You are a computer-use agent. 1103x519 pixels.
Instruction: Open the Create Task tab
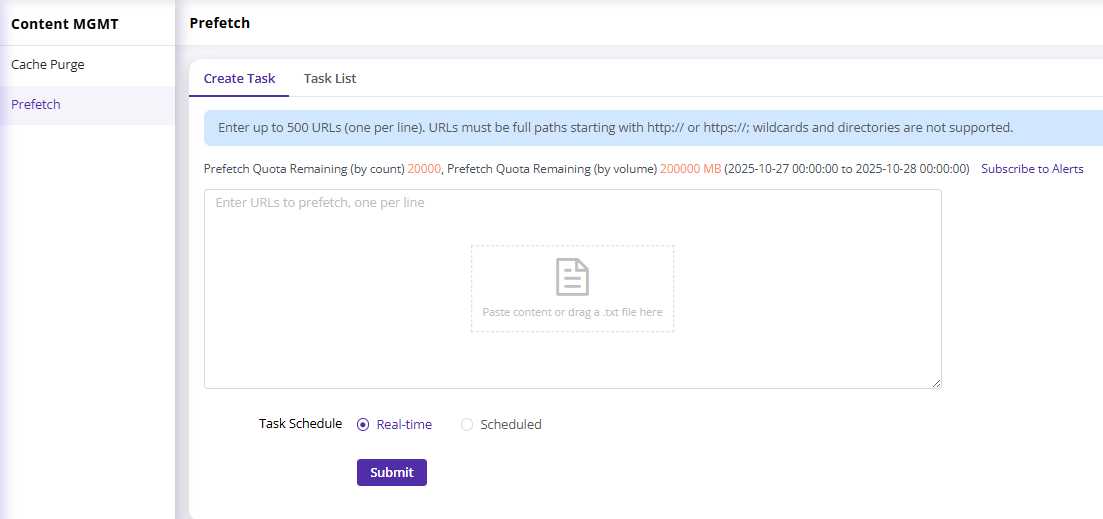point(239,79)
